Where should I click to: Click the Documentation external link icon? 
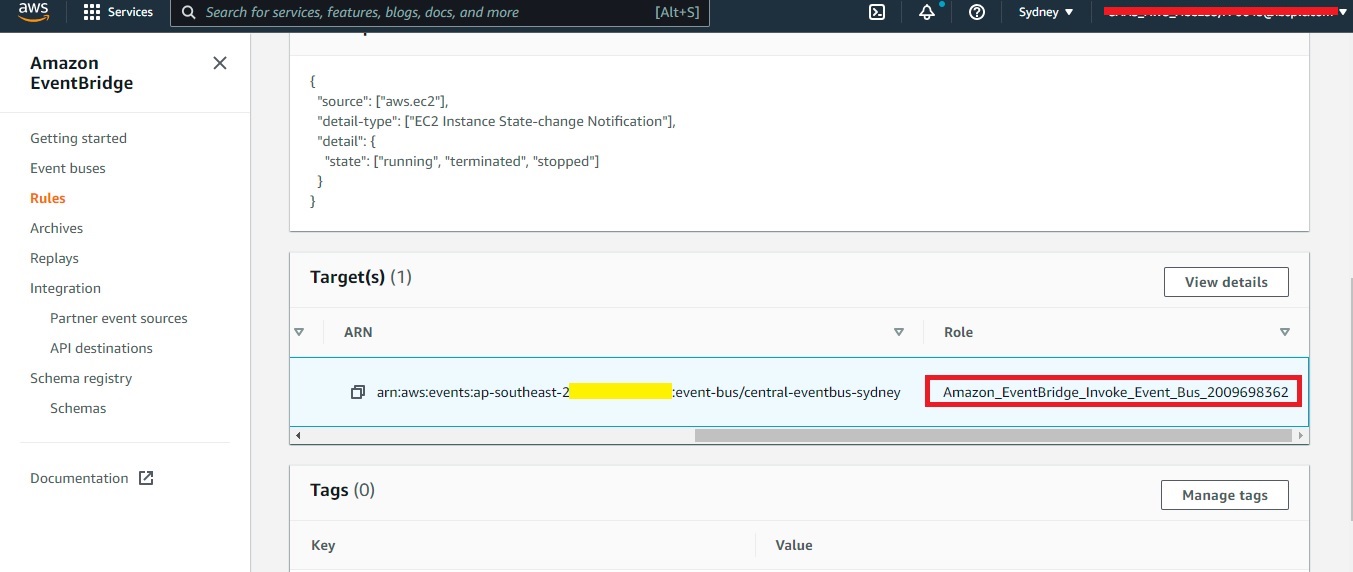146,478
